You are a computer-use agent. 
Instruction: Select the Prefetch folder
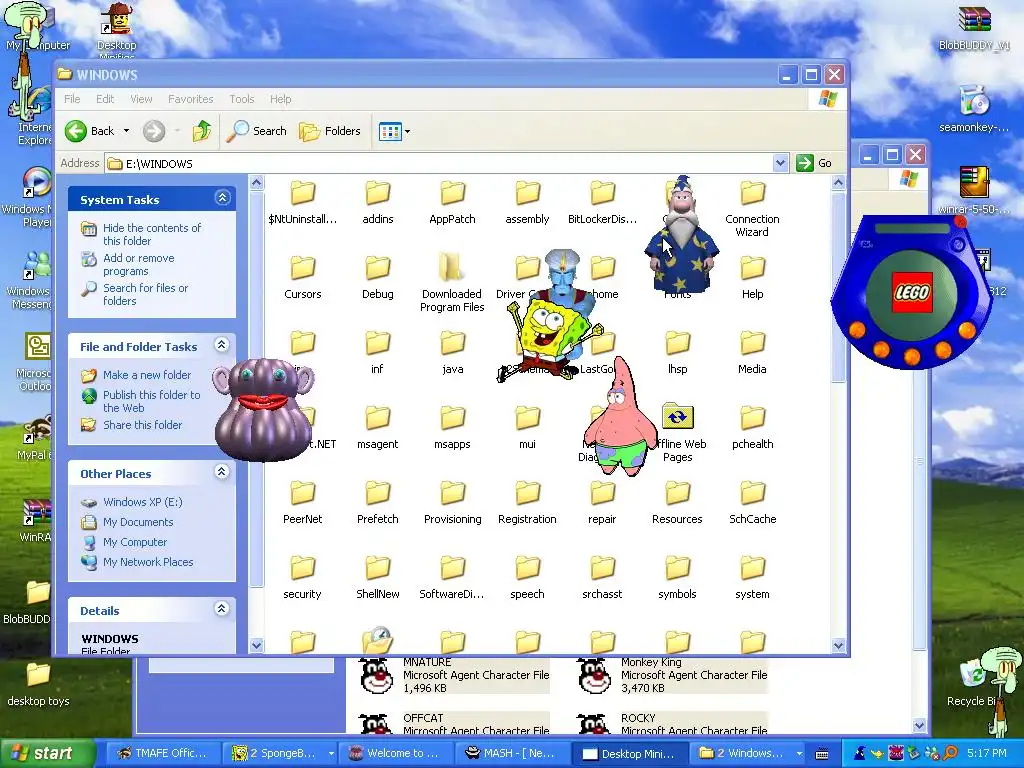point(377,504)
